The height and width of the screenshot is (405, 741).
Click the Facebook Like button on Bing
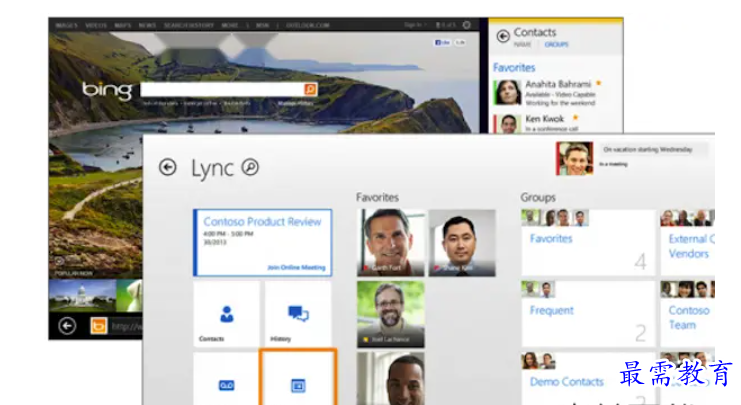pos(442,43)
